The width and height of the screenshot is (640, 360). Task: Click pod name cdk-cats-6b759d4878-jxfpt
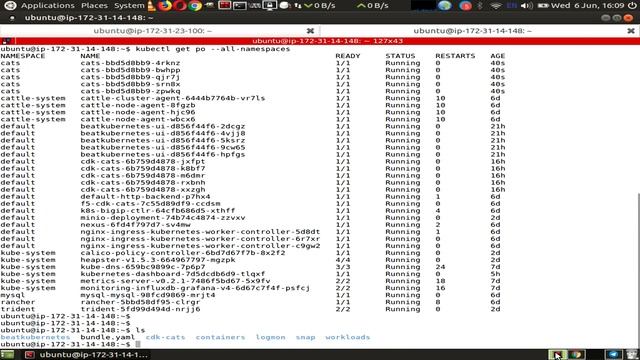(143, 161)
